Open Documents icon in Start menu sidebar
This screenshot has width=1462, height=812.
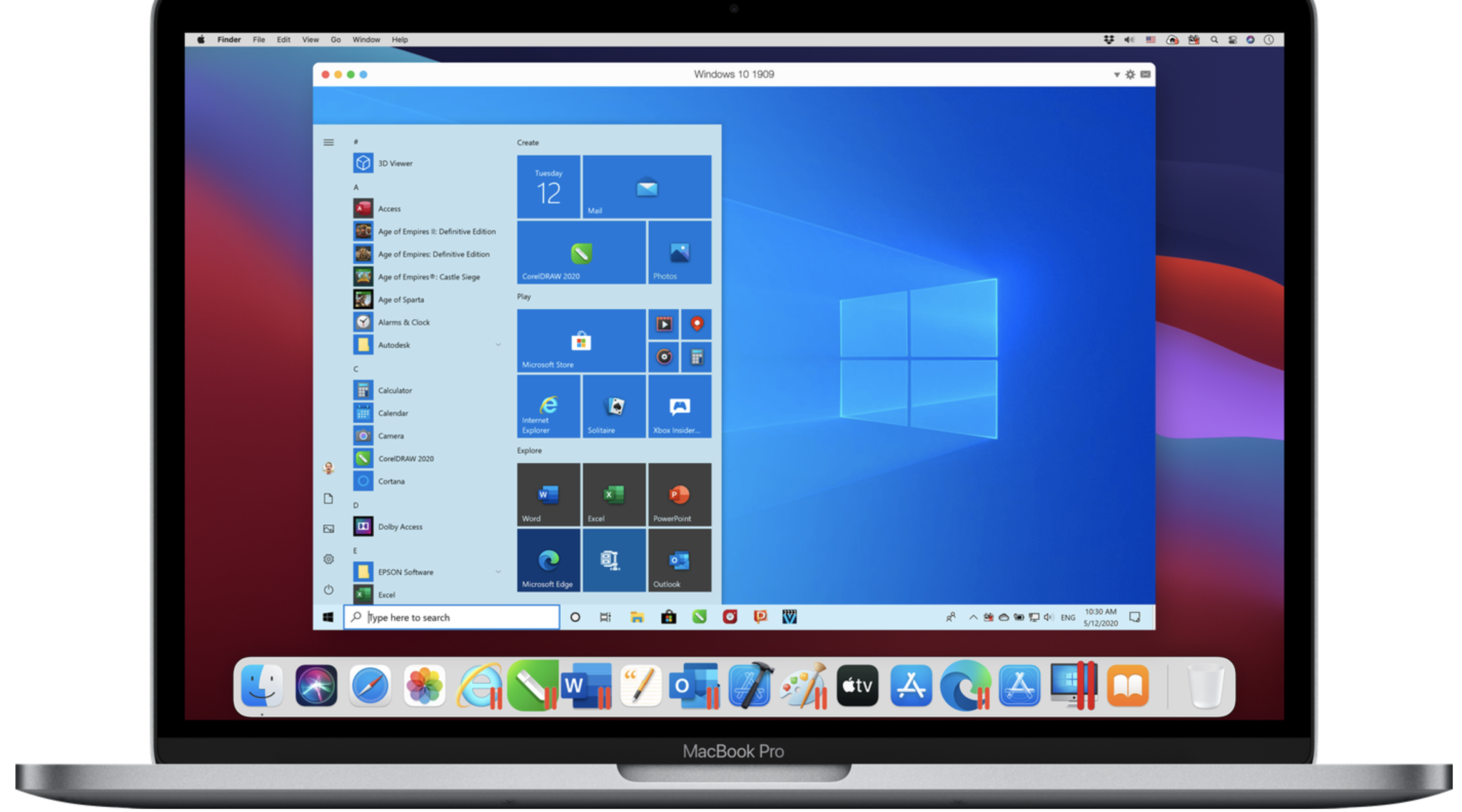[328, 499]
